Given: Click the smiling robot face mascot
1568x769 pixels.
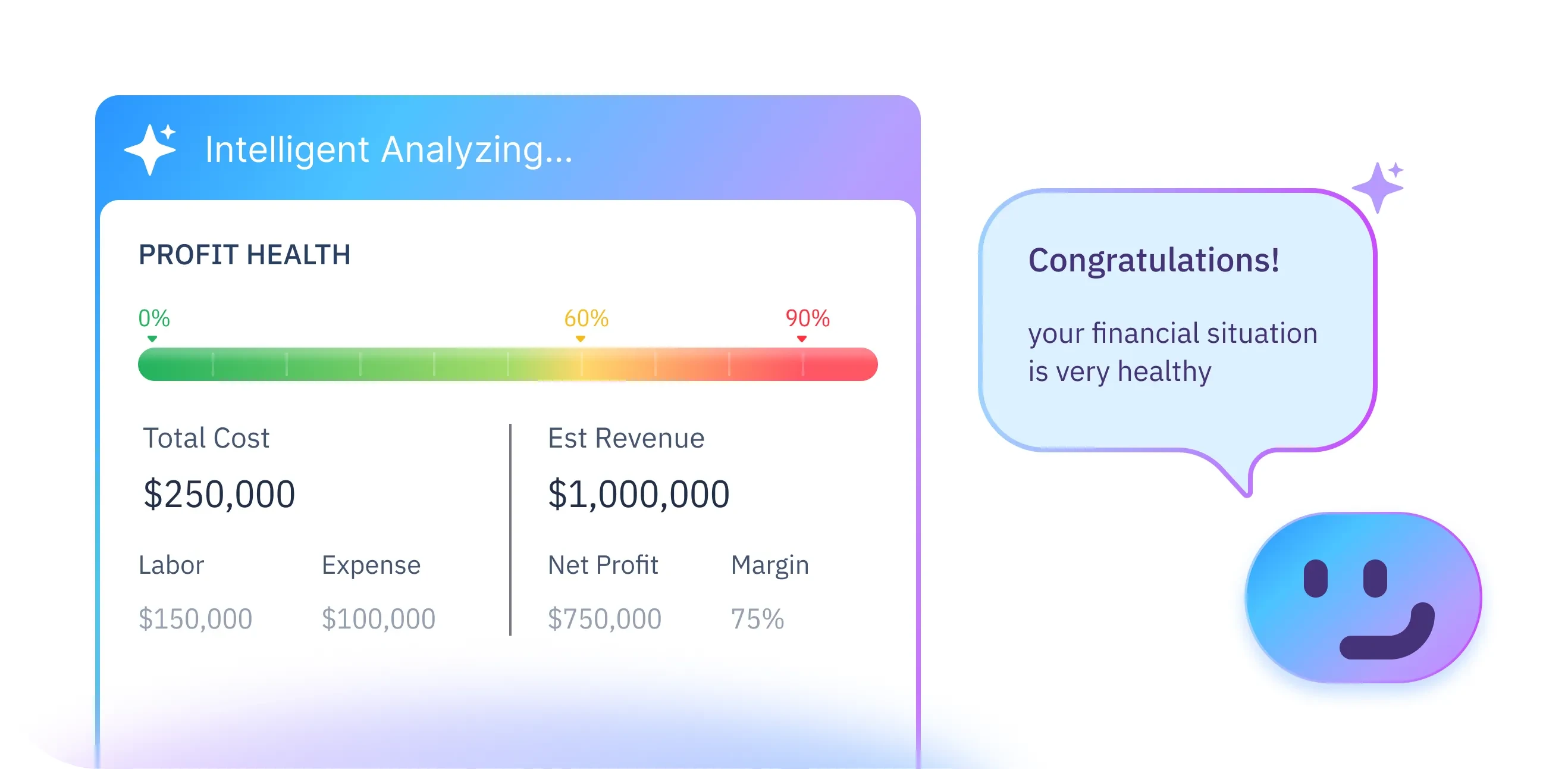Looking at the screenshot, I should [x=1363, y=598].
